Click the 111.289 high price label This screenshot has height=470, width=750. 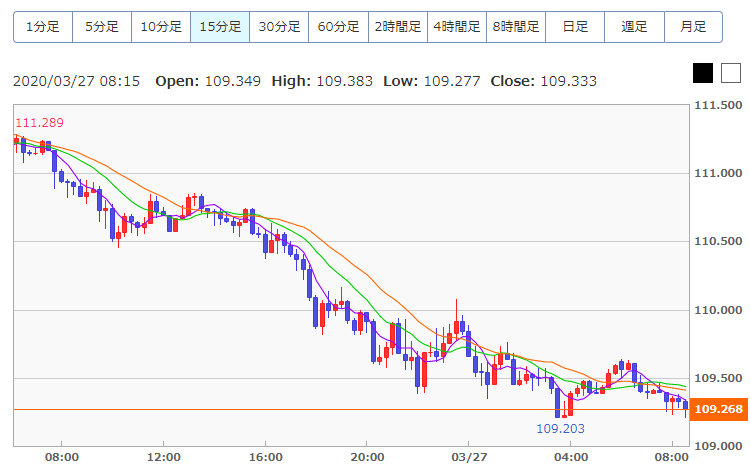39,123
